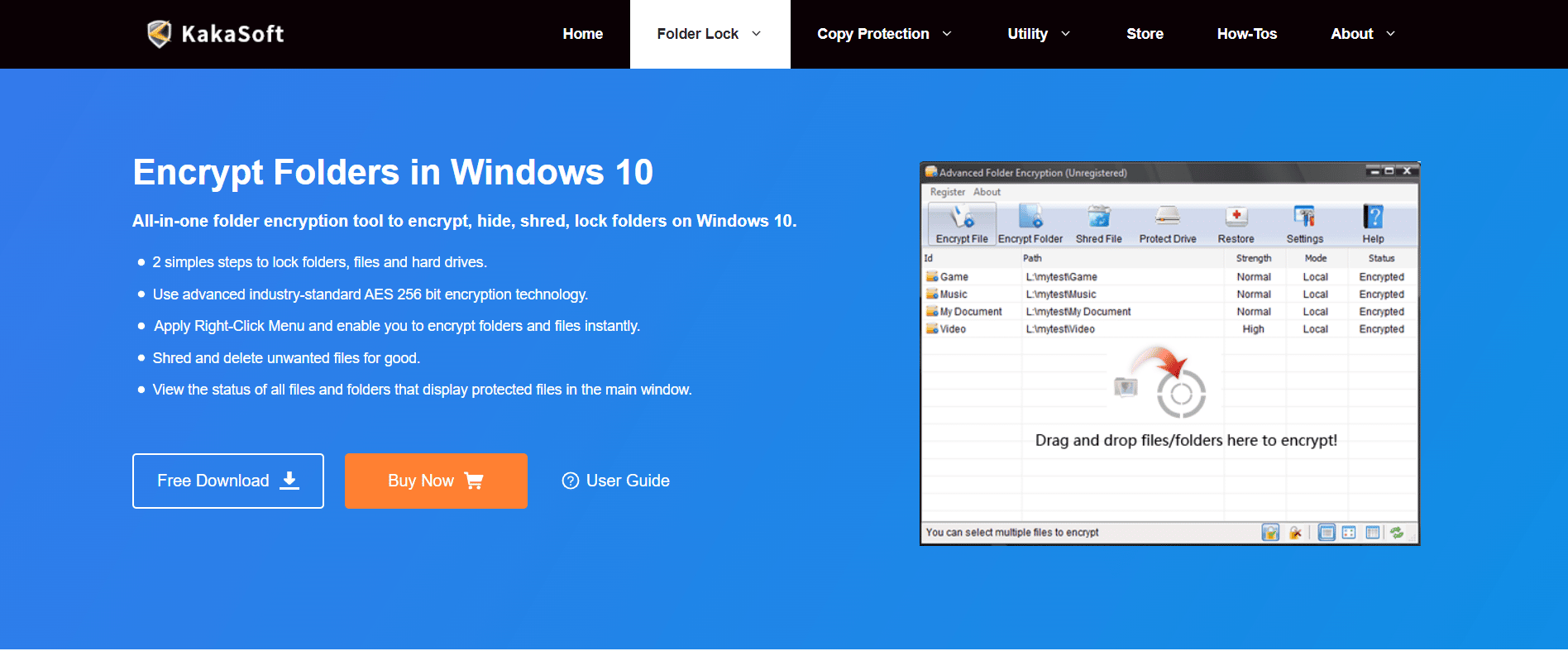The height and width of the screenshot is (651, 1568).
Task: Click the Buy Now button
Action: point(436,481)
